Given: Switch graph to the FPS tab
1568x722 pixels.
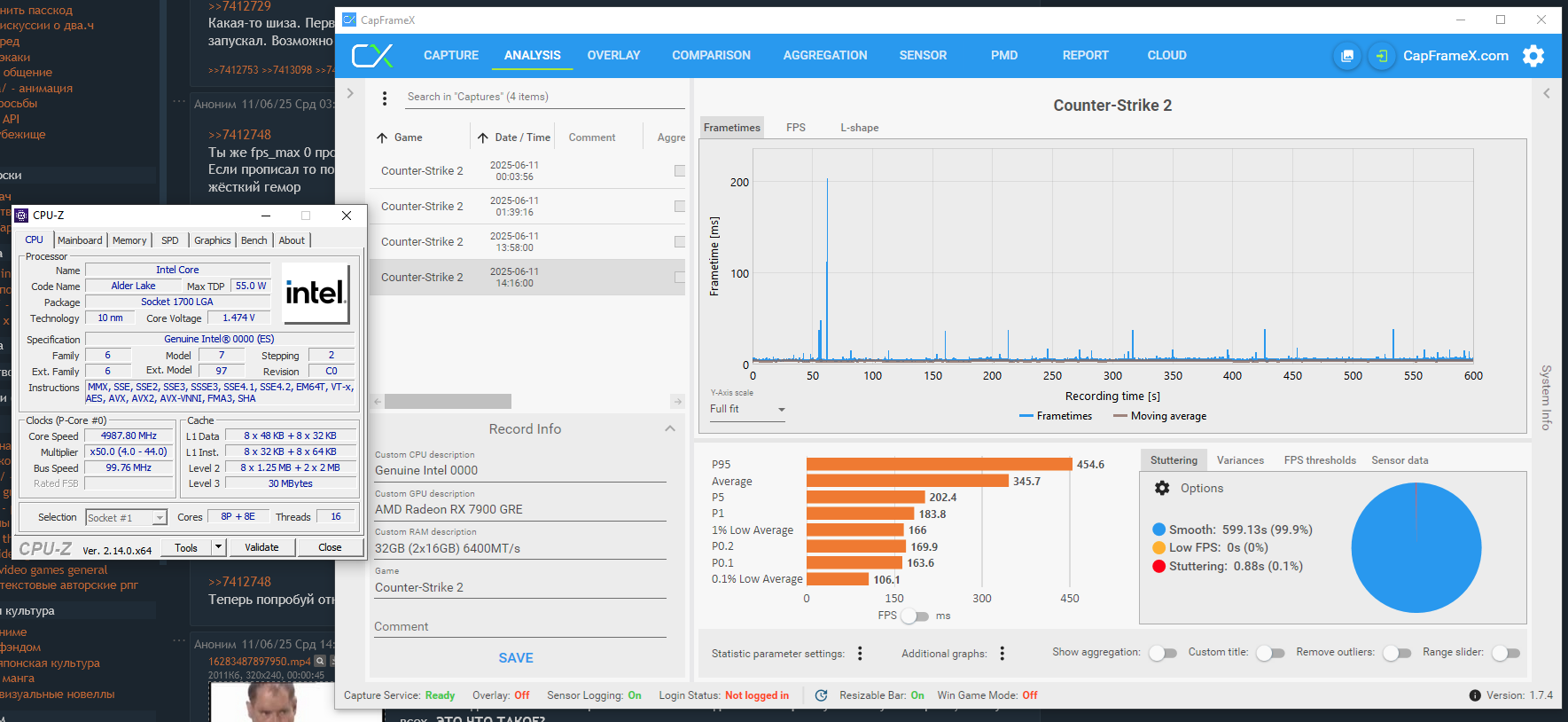Looking at the screenshot, I should (x=796, y=128).
